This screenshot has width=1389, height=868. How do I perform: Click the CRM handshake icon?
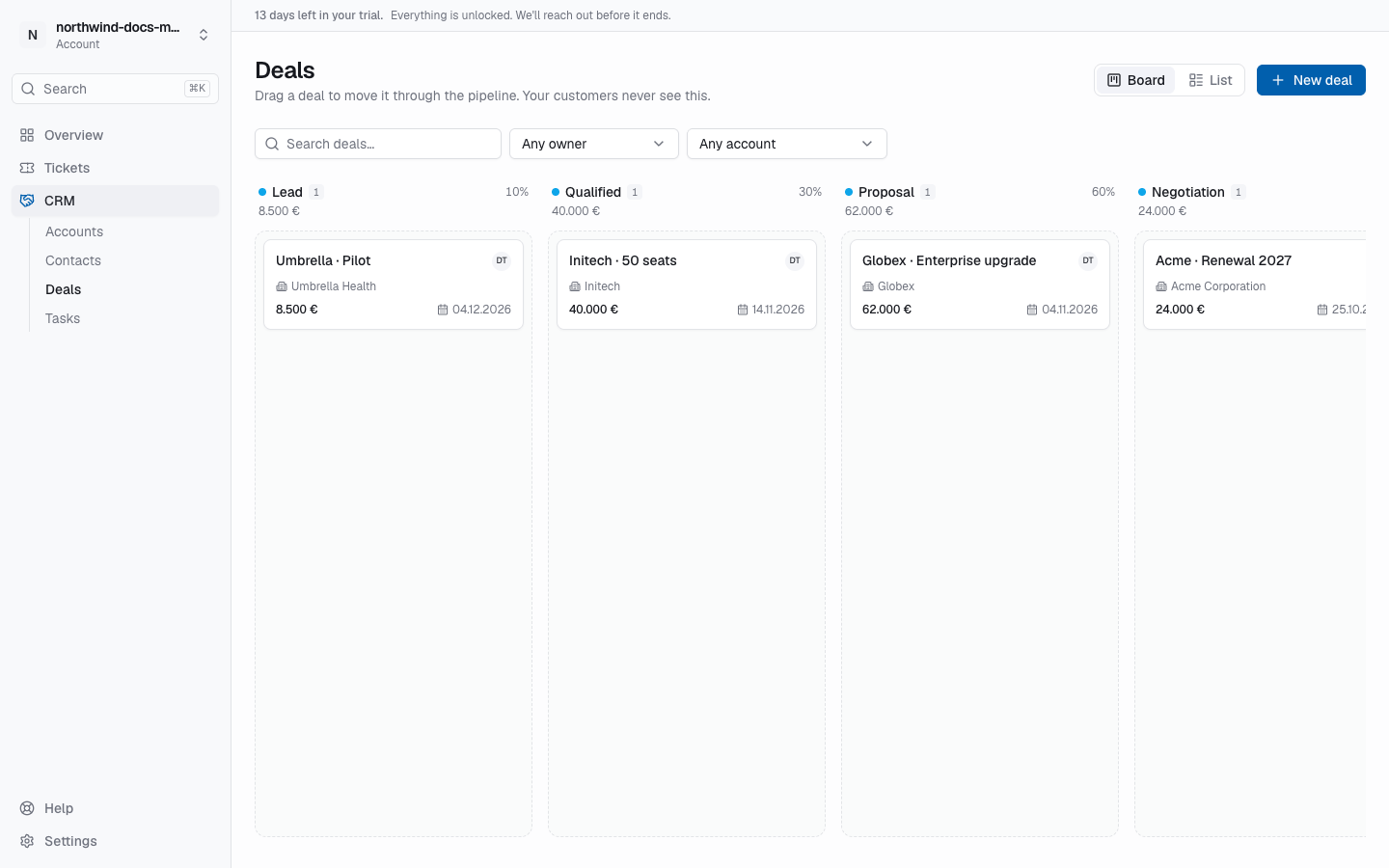point(27,201)
